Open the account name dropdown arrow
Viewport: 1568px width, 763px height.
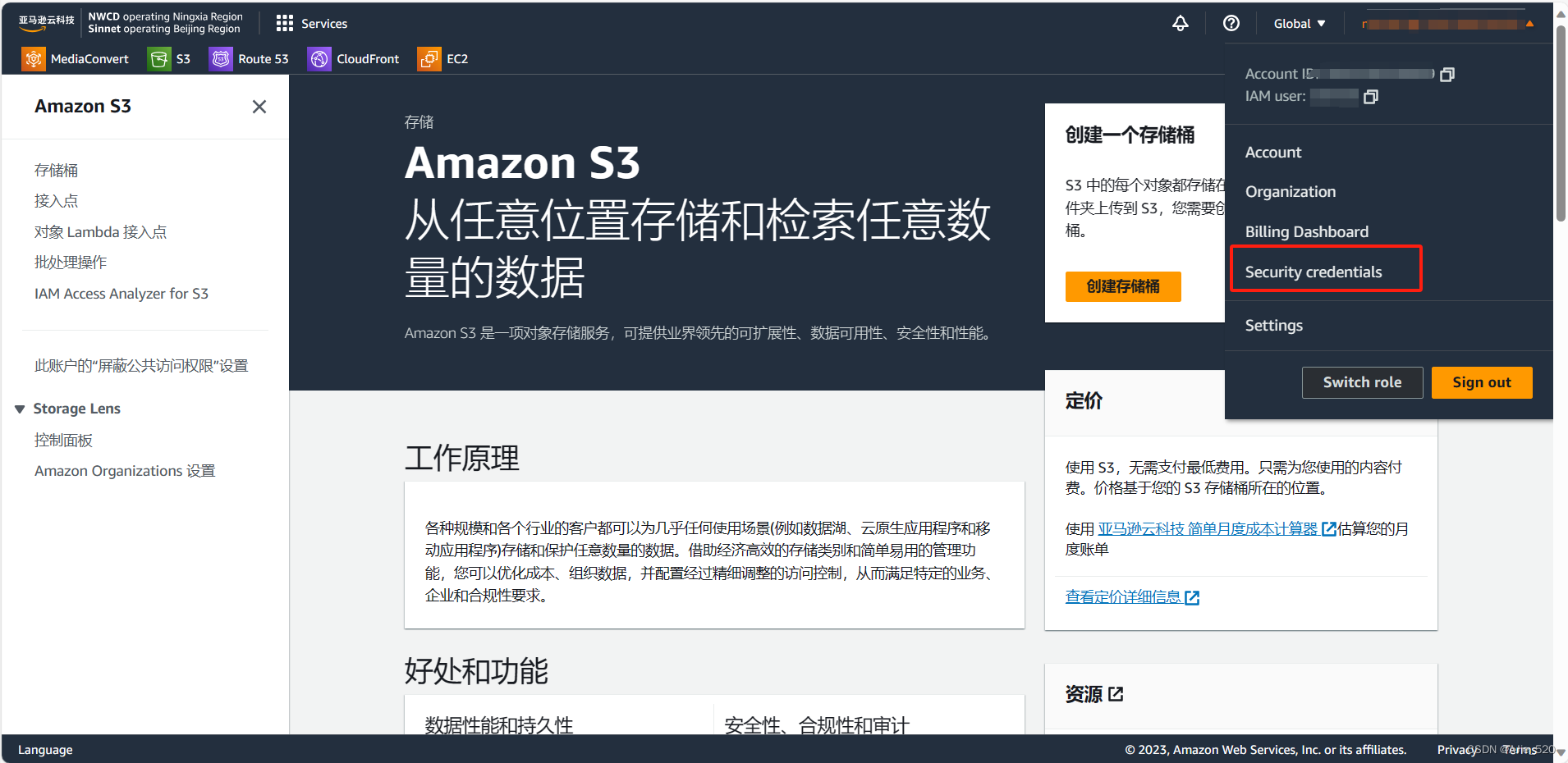click(1529, 23)
